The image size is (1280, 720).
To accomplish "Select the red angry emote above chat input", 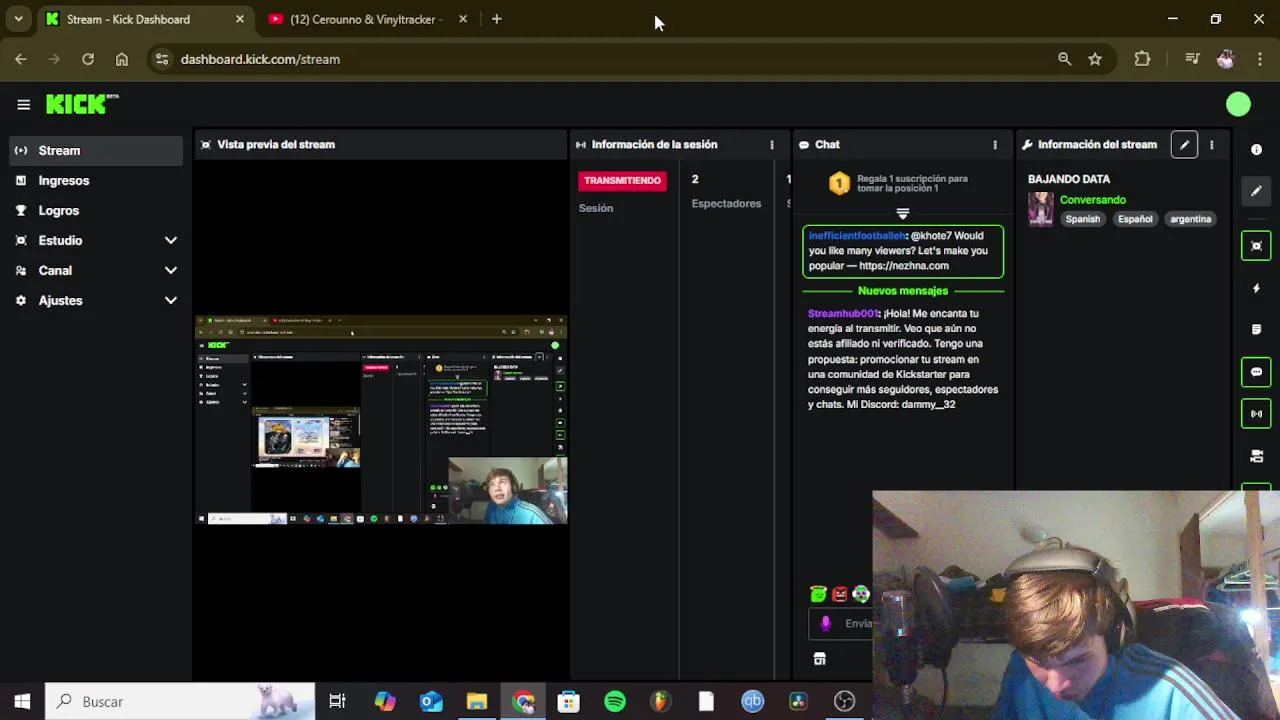I will (x=840, y=594).
